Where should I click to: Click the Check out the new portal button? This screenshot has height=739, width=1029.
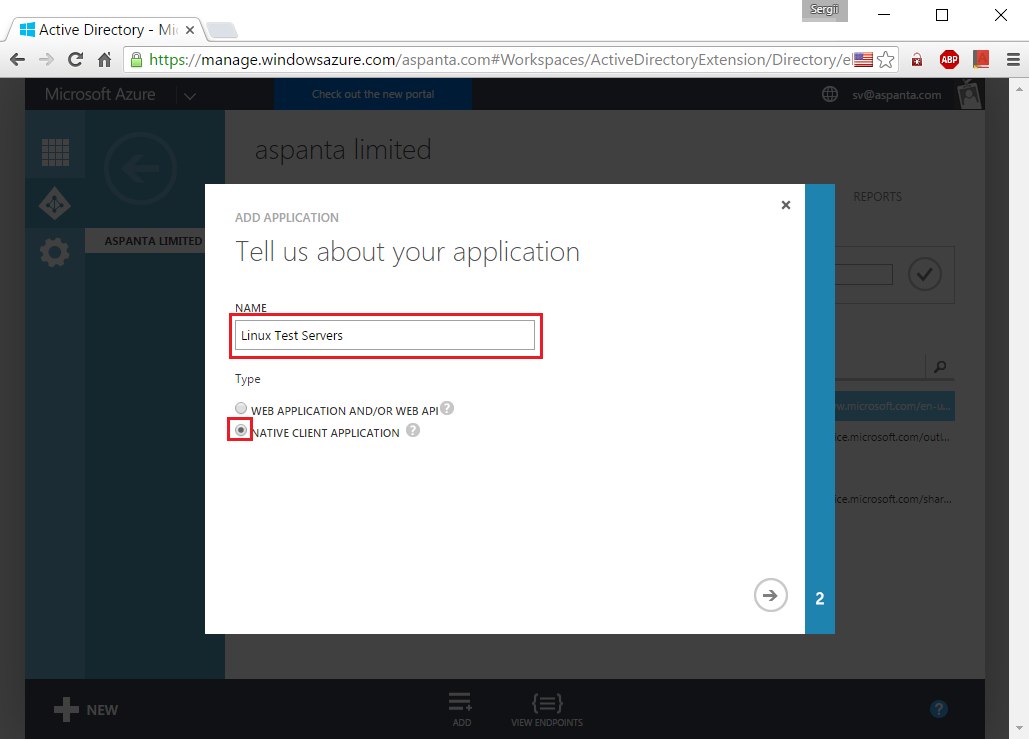(372, 93)
